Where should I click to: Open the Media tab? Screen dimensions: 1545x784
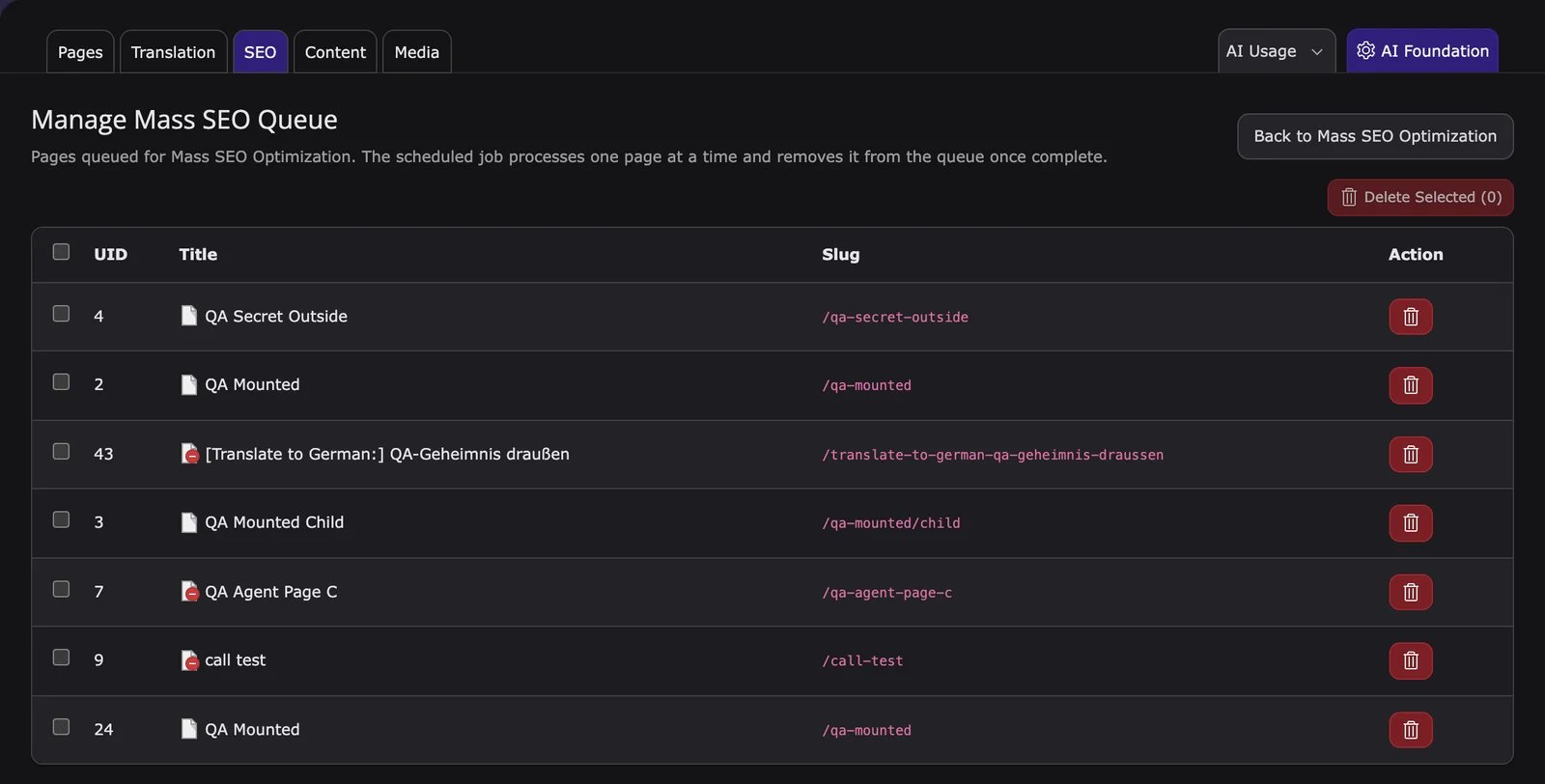[x=416, y=52]
